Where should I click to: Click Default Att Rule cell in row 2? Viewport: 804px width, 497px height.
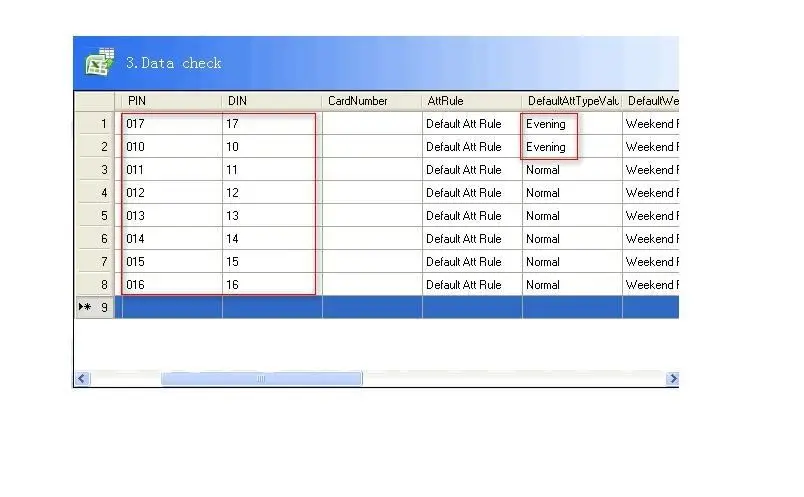pyautogui.click(x=472, y=147)
